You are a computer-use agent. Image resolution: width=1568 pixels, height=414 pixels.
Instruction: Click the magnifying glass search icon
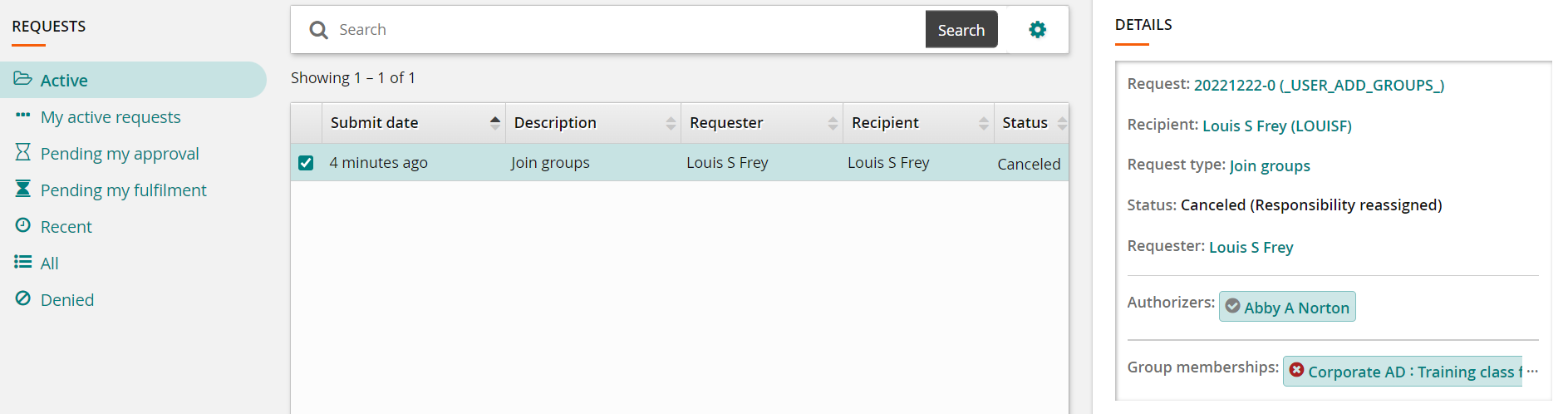318,30
